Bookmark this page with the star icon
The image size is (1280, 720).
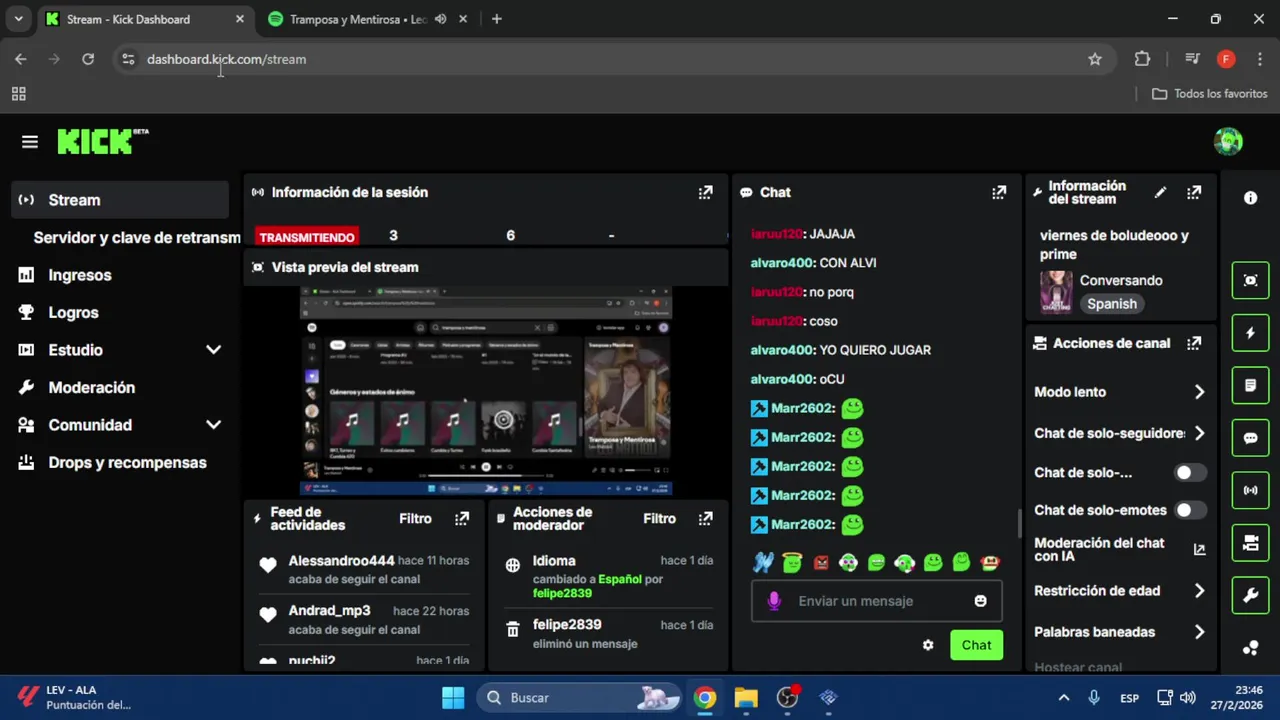(1095, 59)
